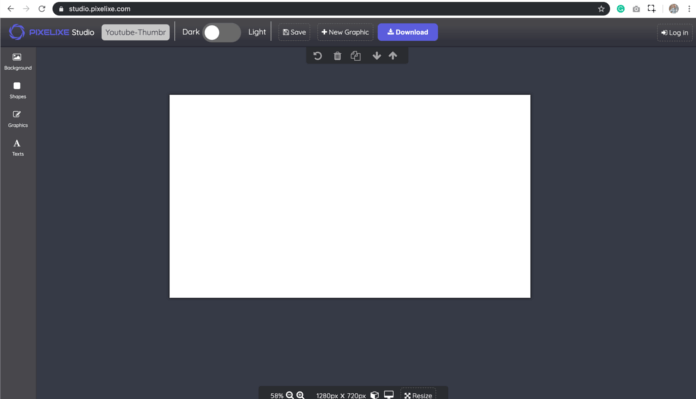Bring element forward with up arrow
The image size is (696, 399).
pyautogui.click(x=393, y=56)
